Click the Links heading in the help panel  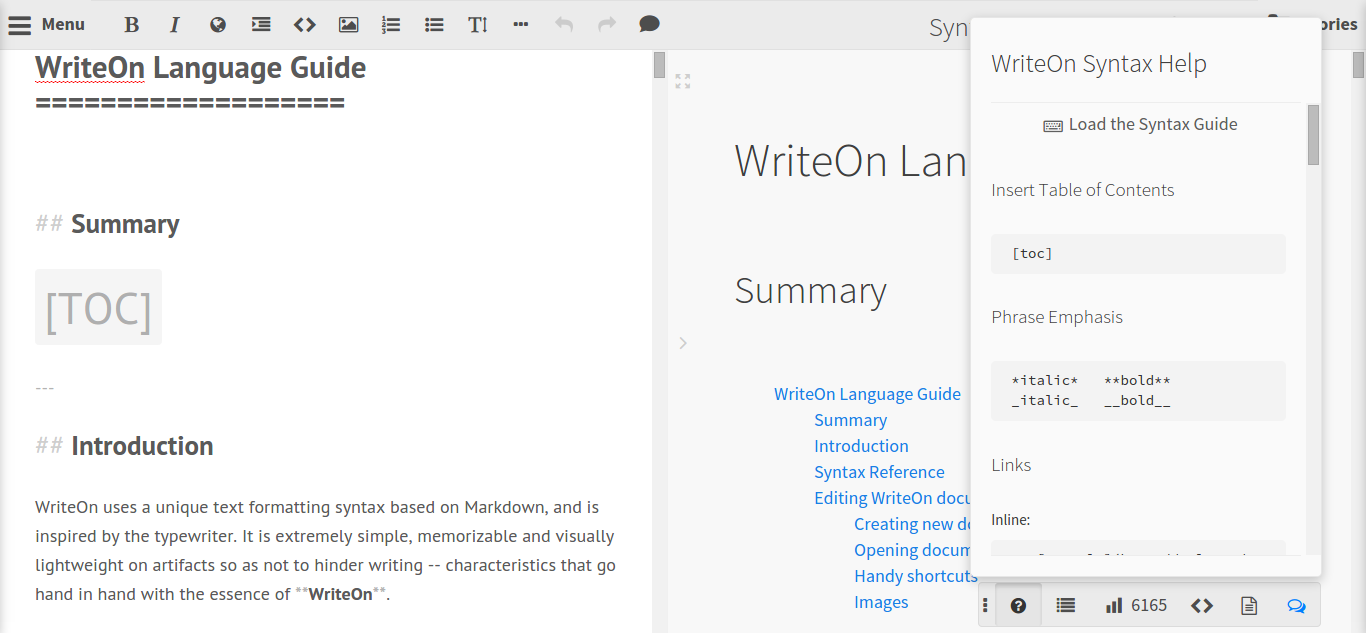pos(1011,465)
